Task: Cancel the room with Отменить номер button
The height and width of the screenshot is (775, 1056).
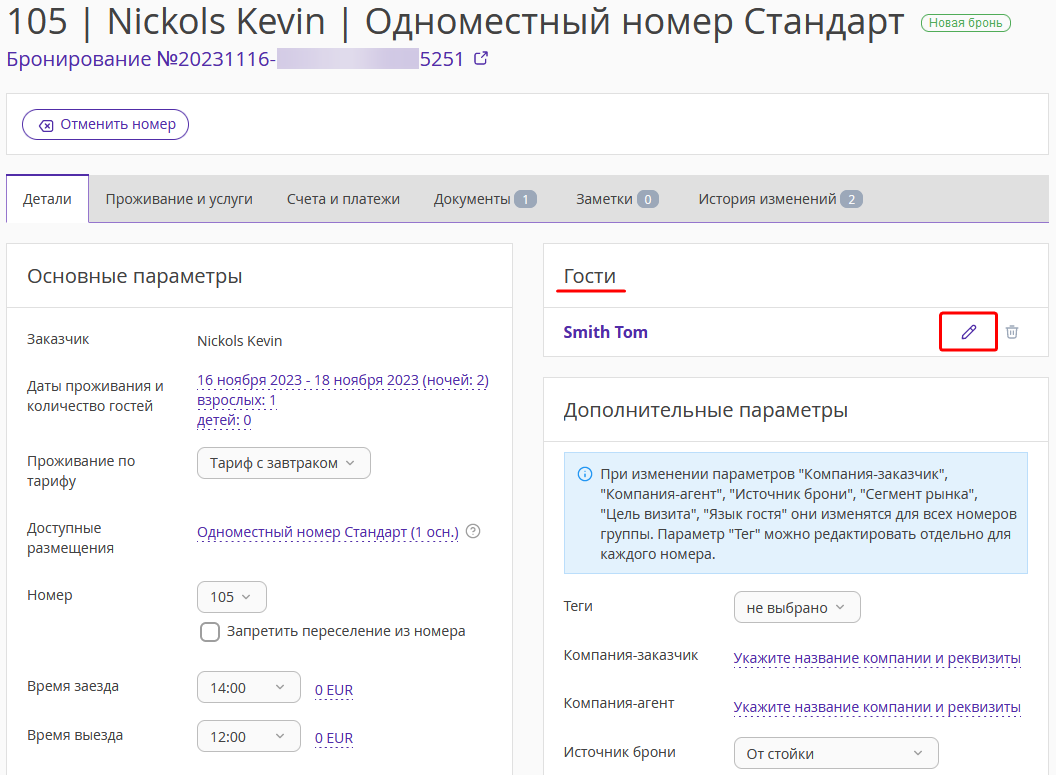Action: (105, 125)
